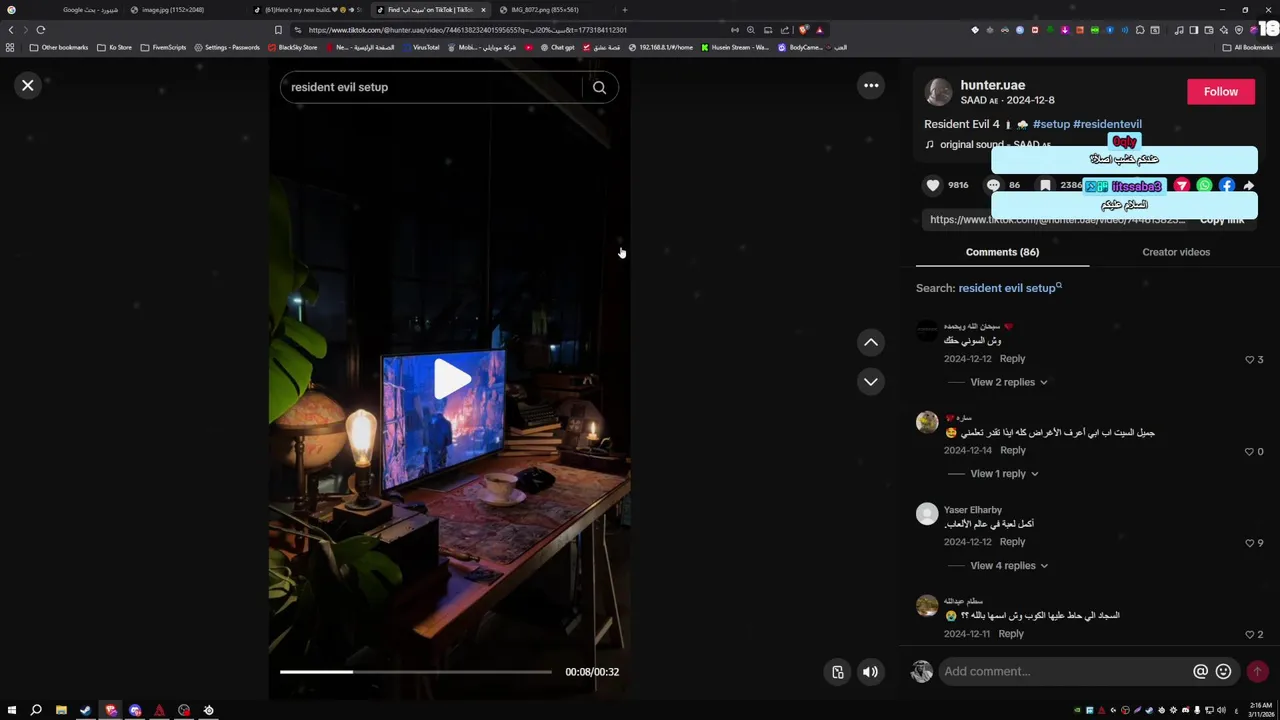Mute the video volume
Viewport: 1280px width, 720px height.
click(x=870, y=672)
